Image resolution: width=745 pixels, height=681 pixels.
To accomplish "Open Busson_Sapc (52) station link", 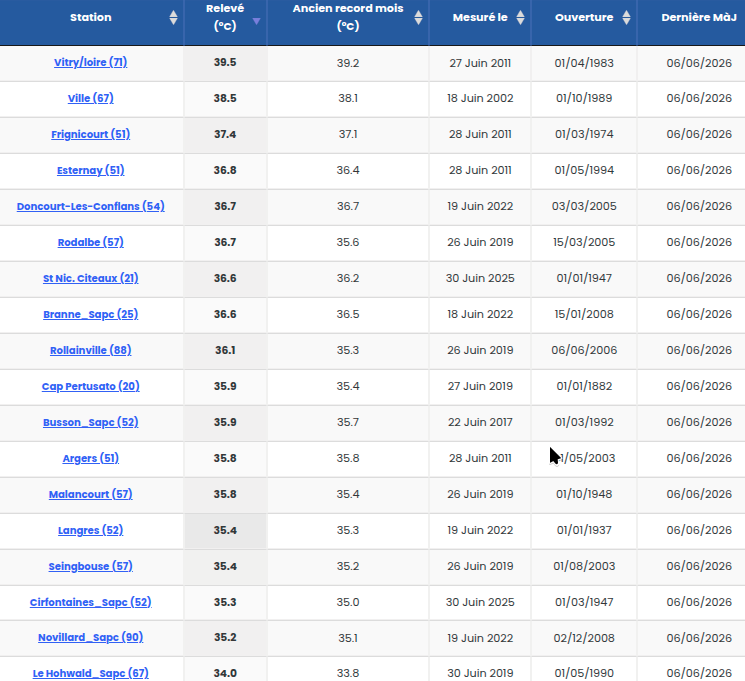I will point(91,422).
